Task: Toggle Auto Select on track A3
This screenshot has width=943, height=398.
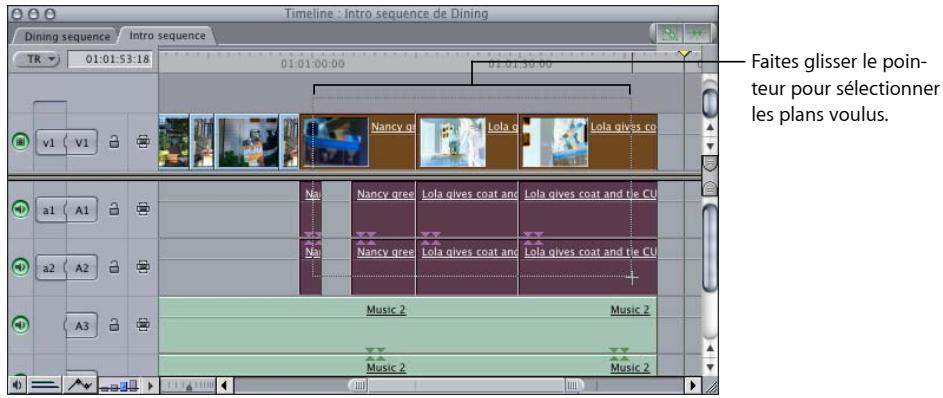Action: tap(143, 325)
